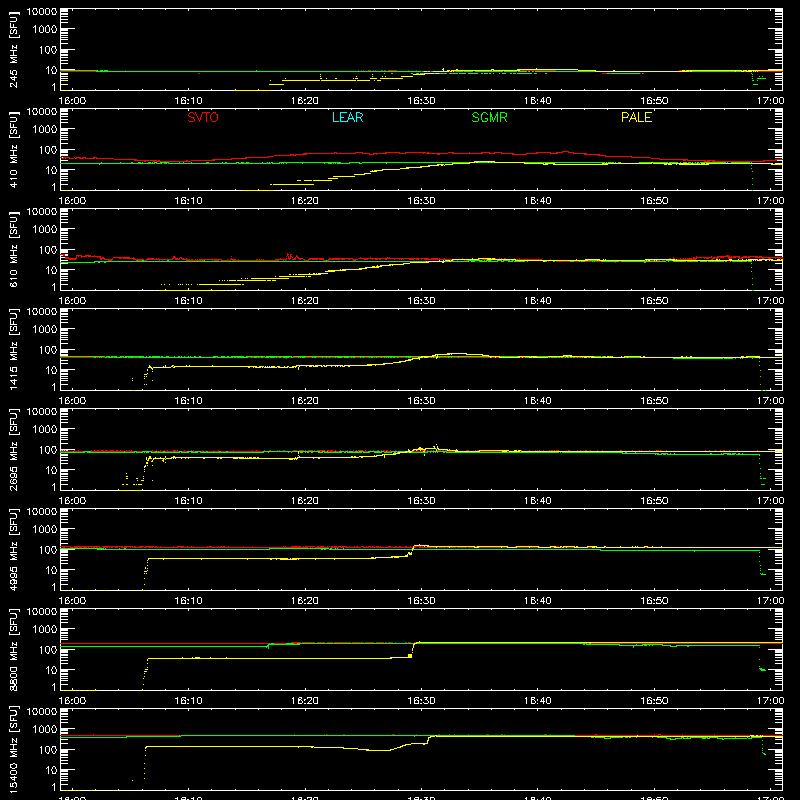Select the 8800 MHz [SFU] axis title
Screen dimensions: 800x800
14,649
